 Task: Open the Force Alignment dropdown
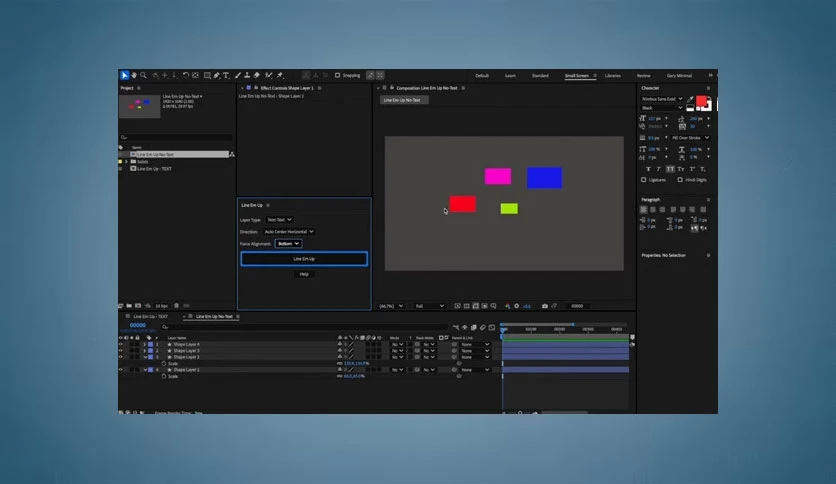pos(288,244)
